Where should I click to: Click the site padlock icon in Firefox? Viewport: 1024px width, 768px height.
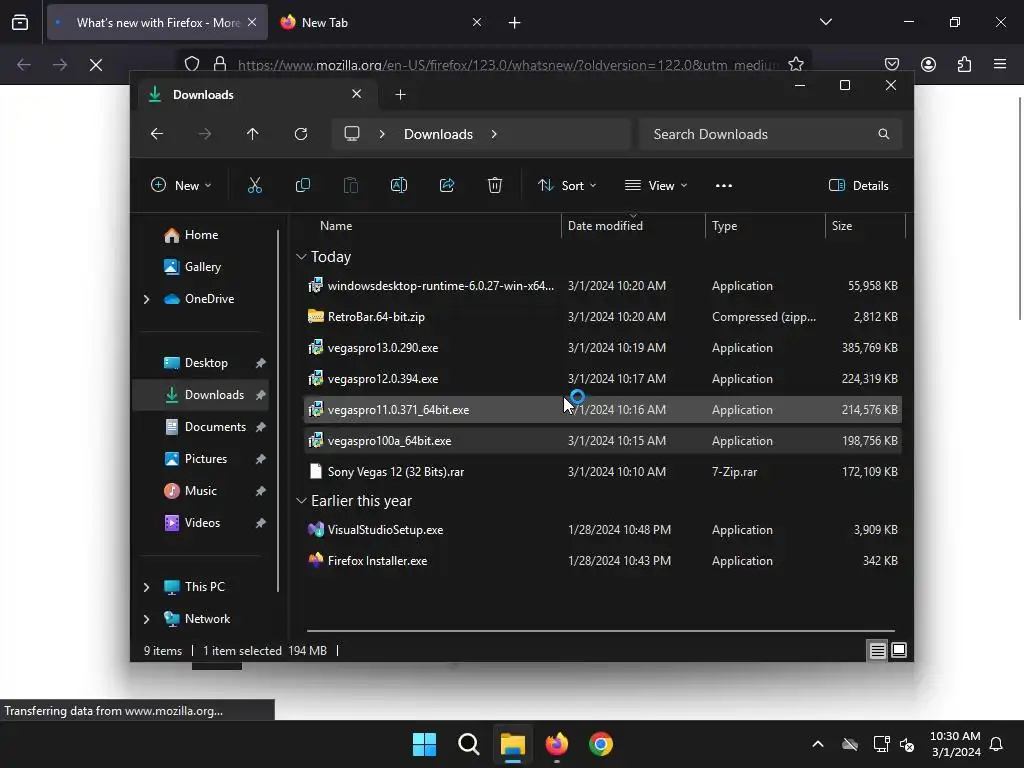click(x=220, y=64)
